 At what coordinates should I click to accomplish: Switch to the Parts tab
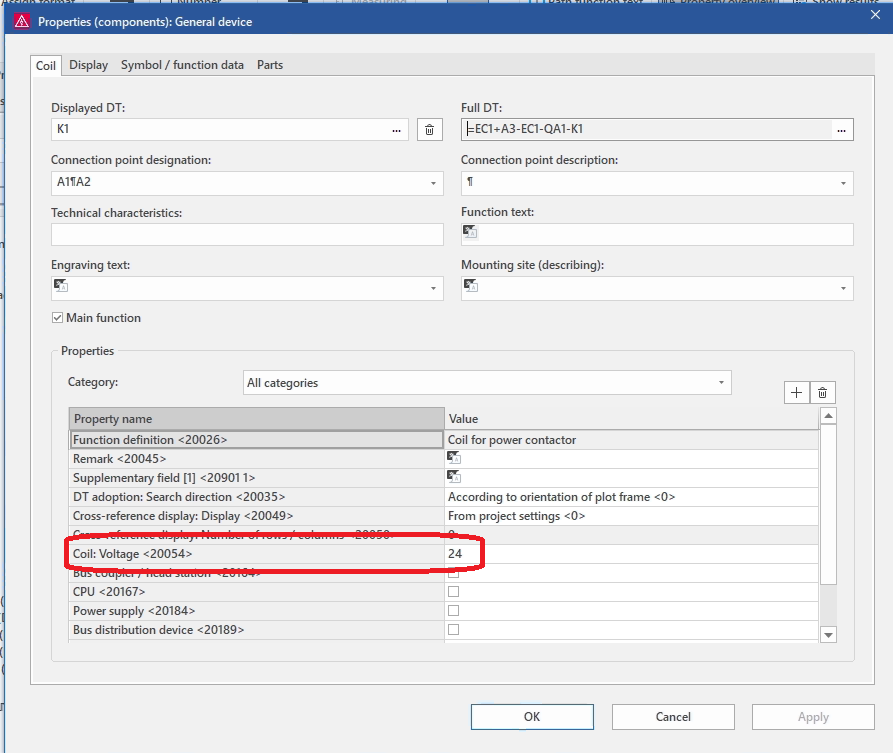tap(270, 65)
